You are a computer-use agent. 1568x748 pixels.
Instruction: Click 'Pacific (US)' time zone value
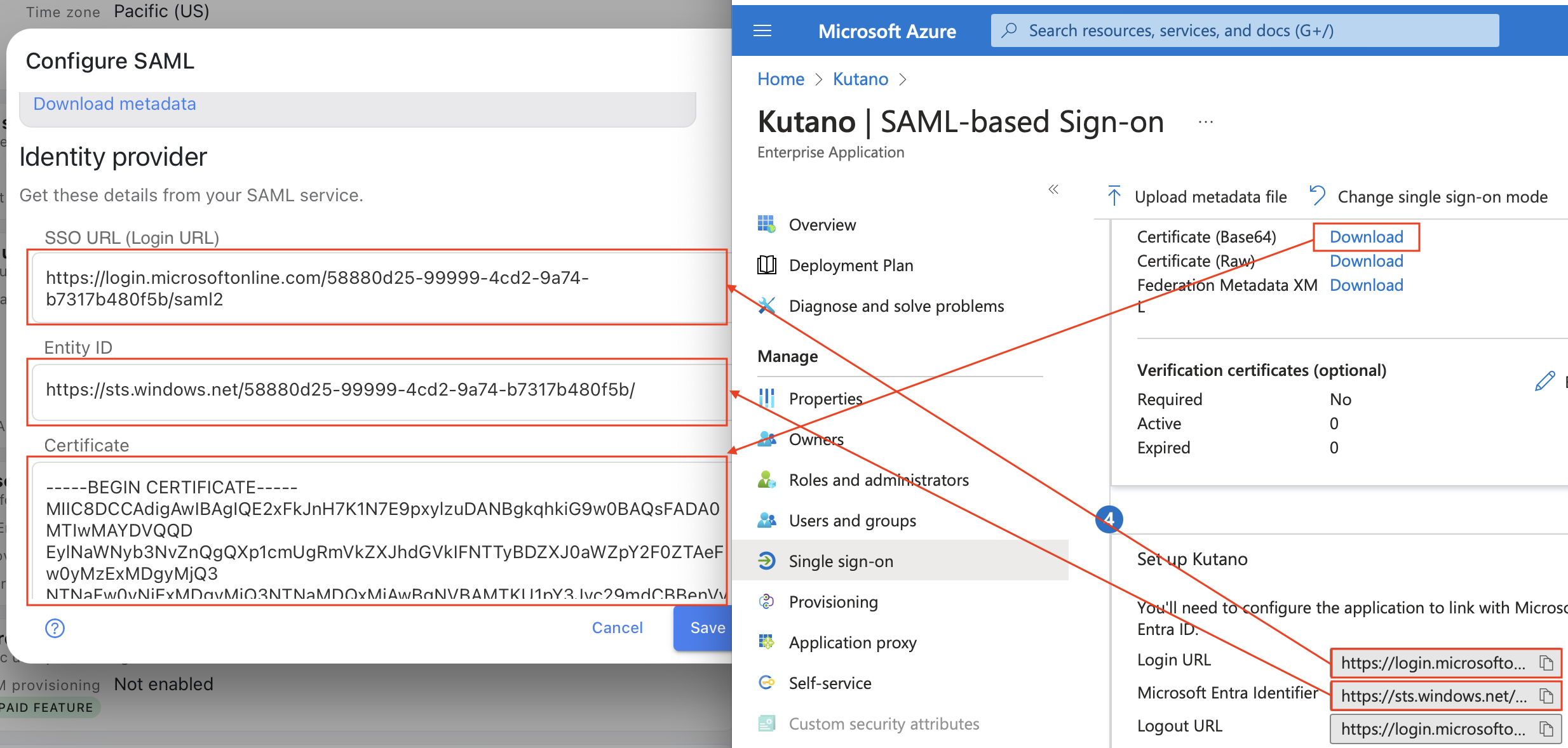(161, 11)
